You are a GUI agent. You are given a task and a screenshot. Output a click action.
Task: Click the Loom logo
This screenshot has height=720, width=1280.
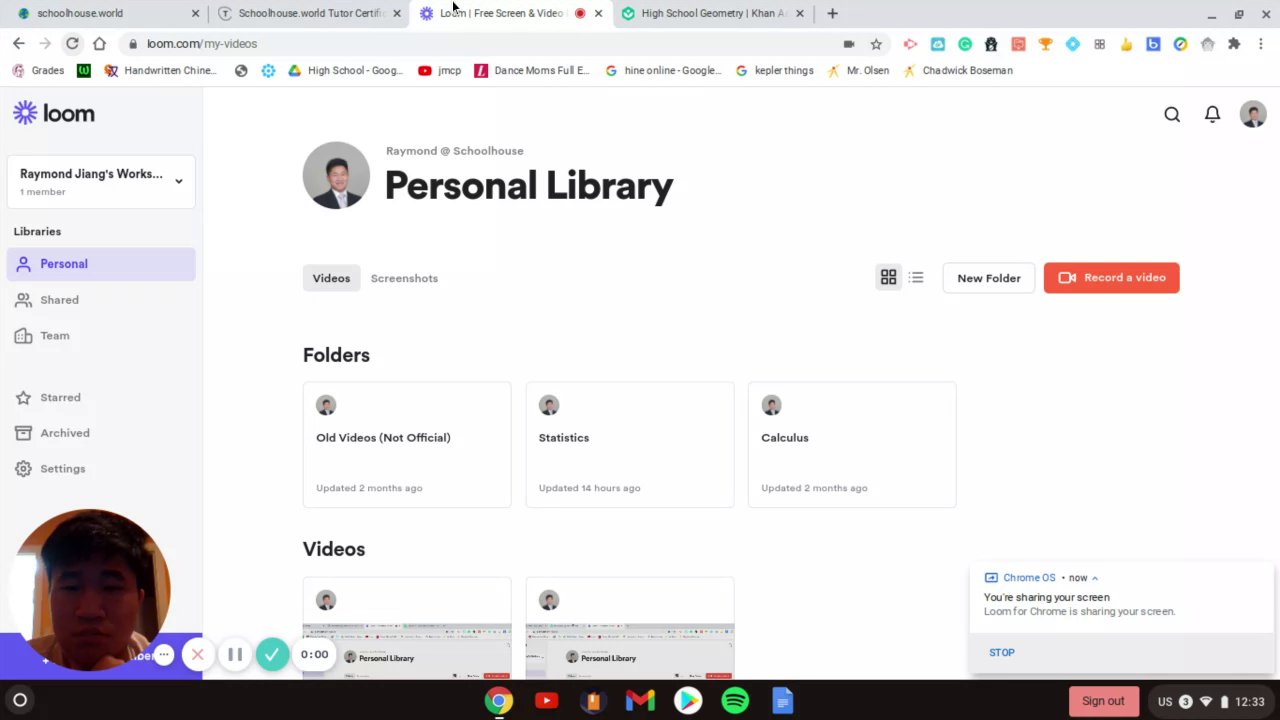(54, 113)
